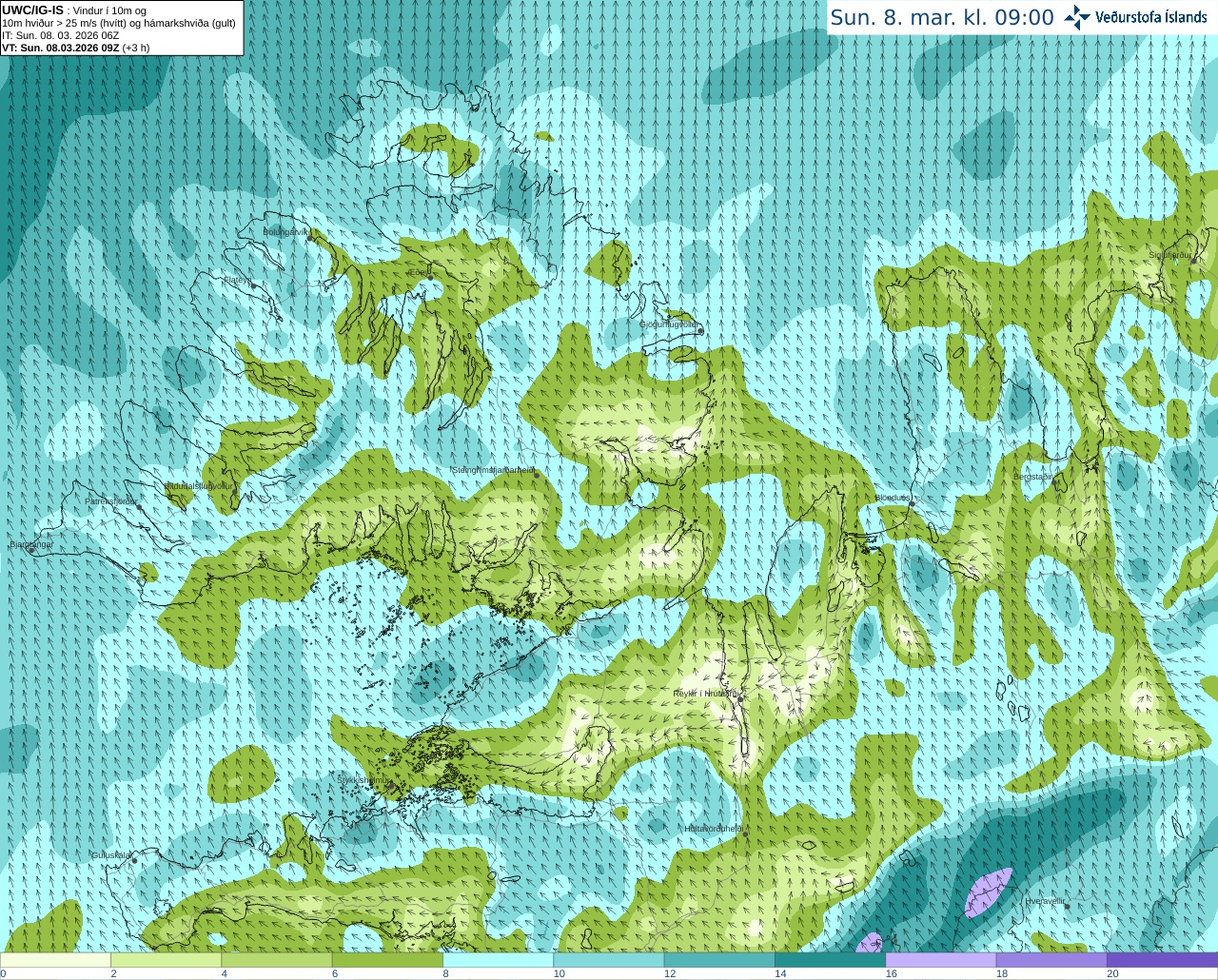The height and width of the screenshot is (980, 1218).
Task: Select the 4–6 m/s green legend swatch
Action: tap(276, 960)
